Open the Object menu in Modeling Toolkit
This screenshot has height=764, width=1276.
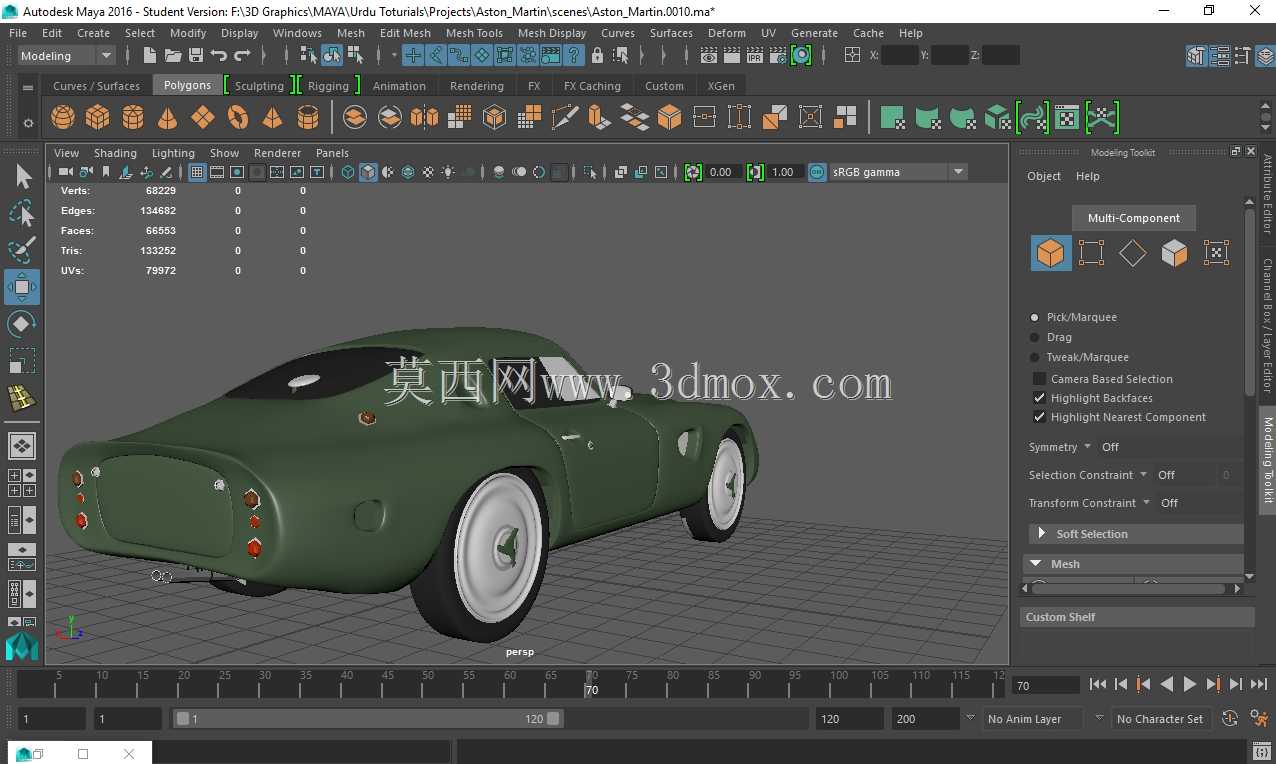coord(1044,176)
